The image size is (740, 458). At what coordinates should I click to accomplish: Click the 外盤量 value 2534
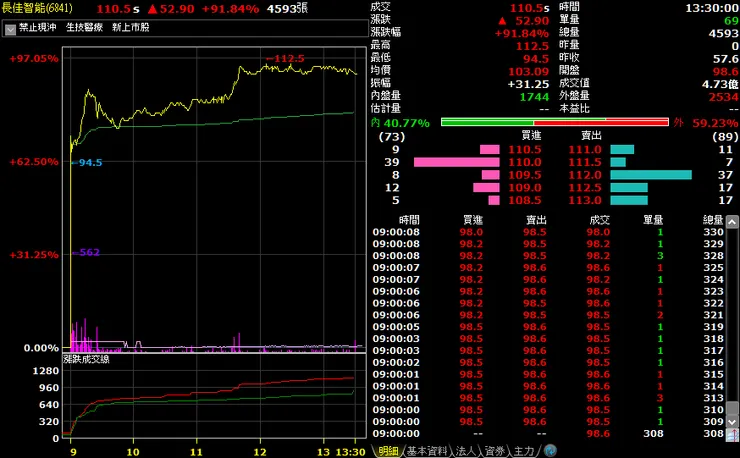tap(723, 97)
